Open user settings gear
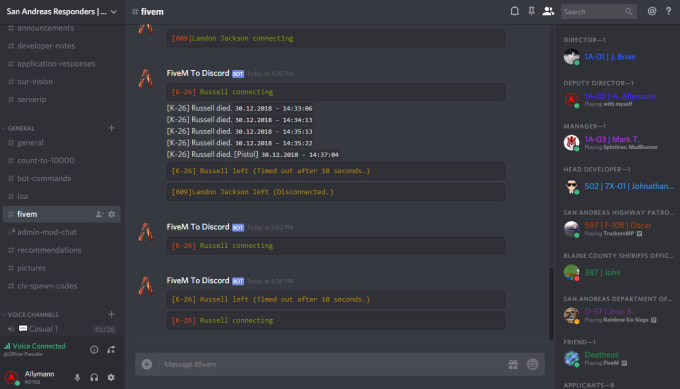 coord(111,378)
